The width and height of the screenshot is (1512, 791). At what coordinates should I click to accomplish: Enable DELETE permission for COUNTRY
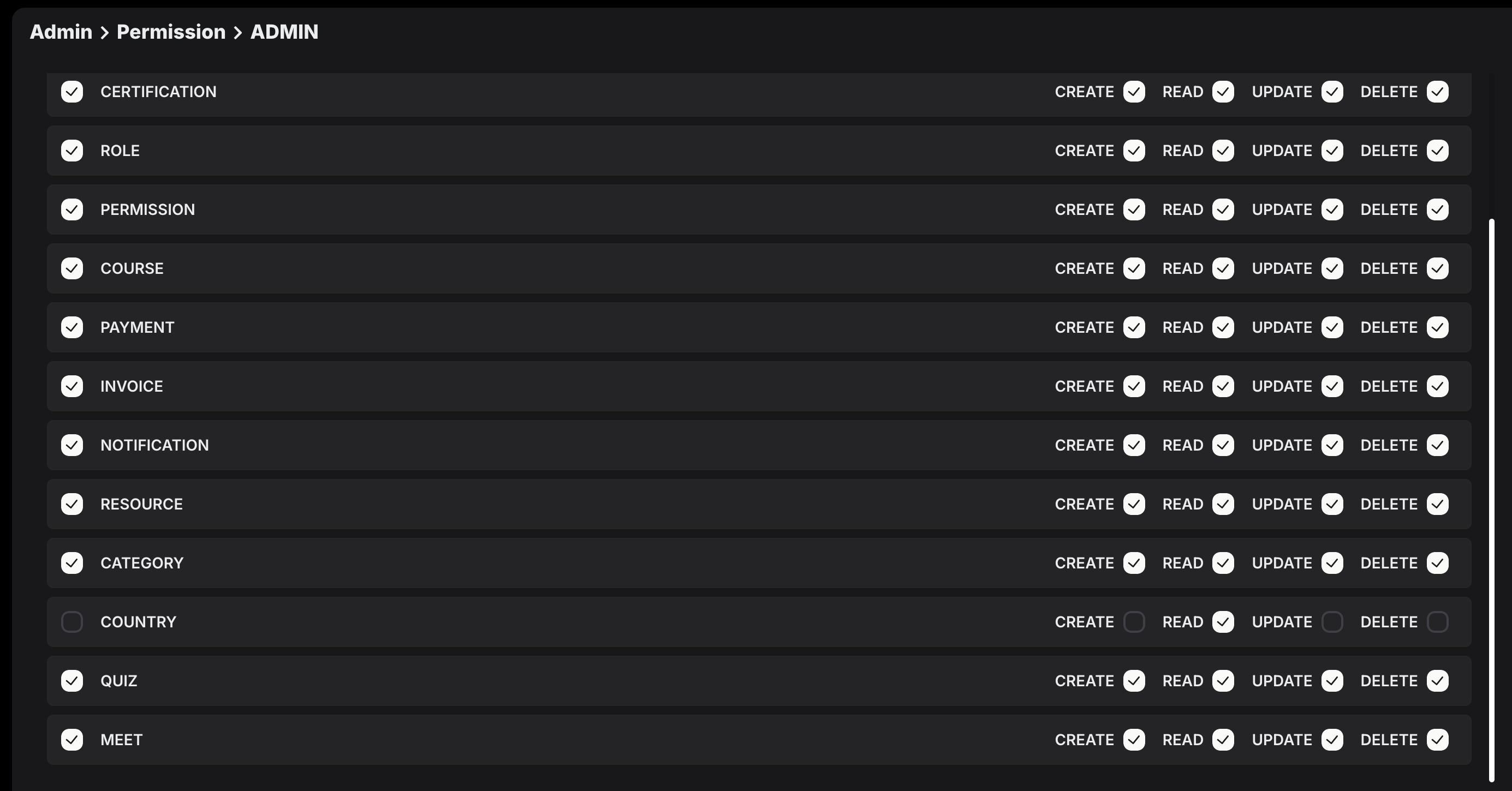point(1437,622)
